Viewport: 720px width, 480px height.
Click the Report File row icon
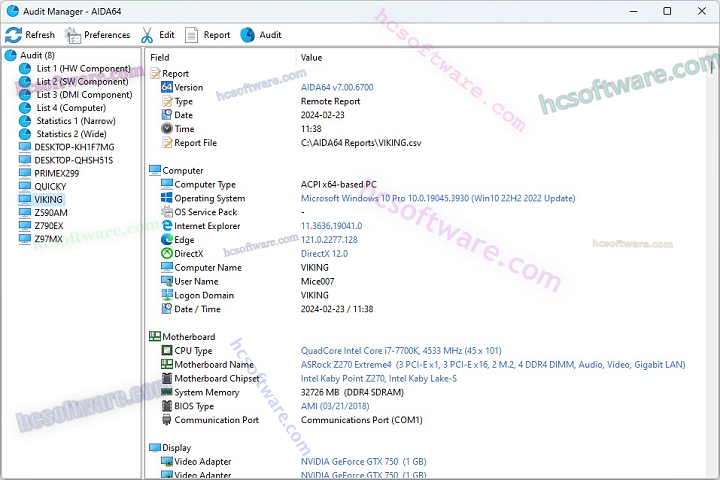167,142
